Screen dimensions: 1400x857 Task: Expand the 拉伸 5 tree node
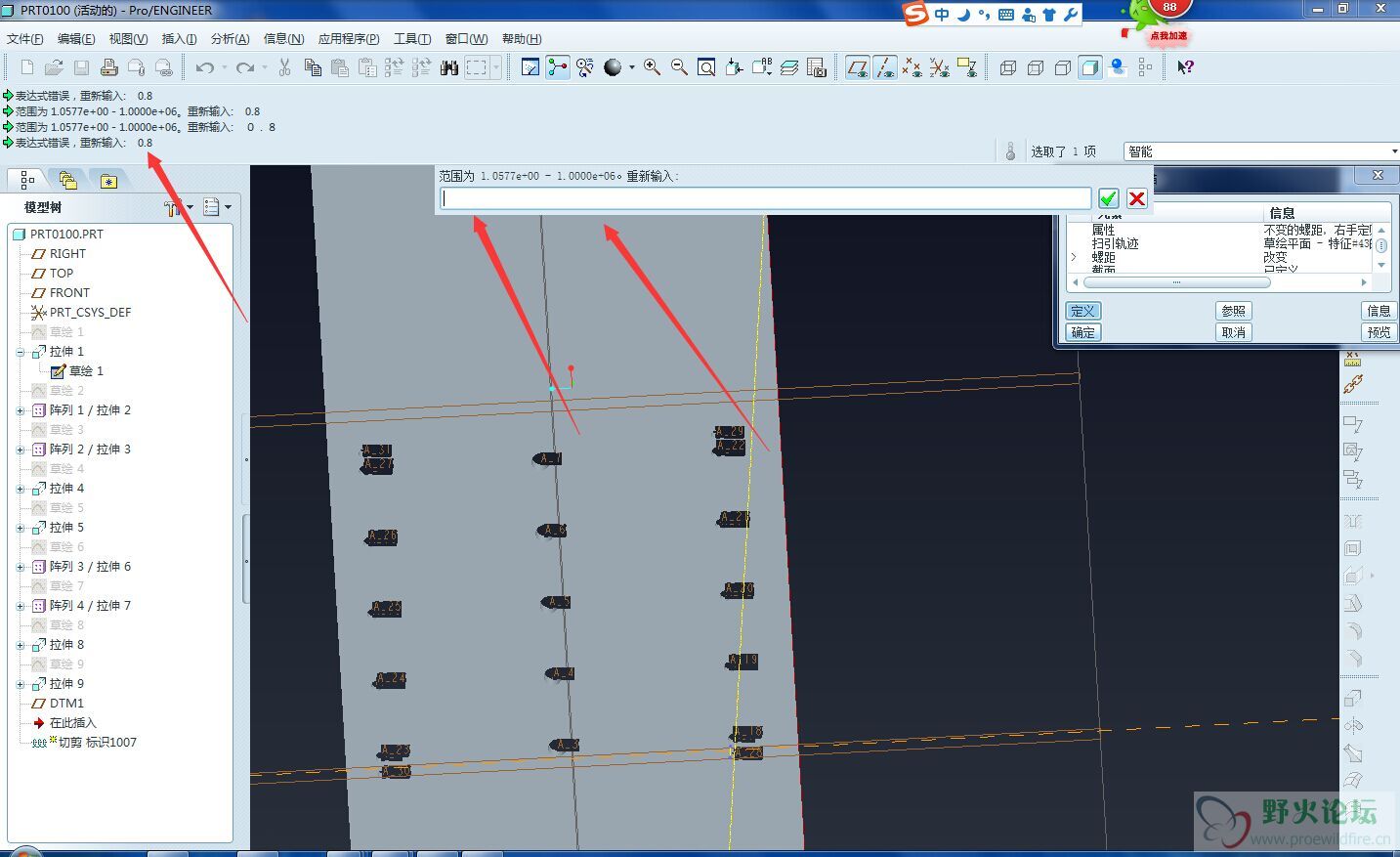tap(21, 528)
